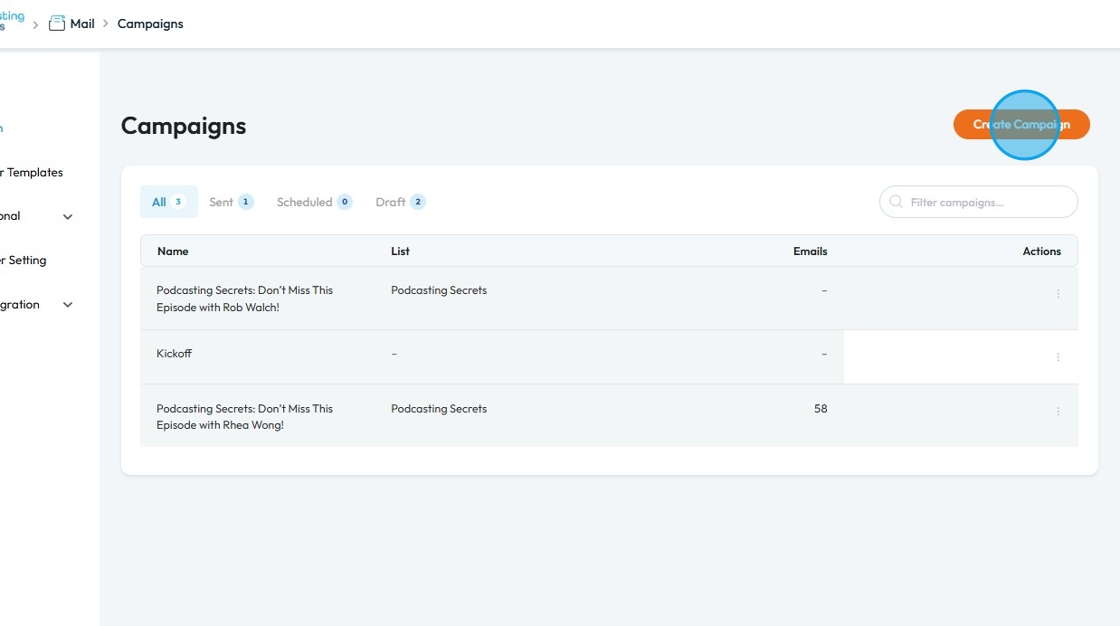Expand the sidebar section below Setting
Screen dimensions: 1120x626
pos(67,305)
